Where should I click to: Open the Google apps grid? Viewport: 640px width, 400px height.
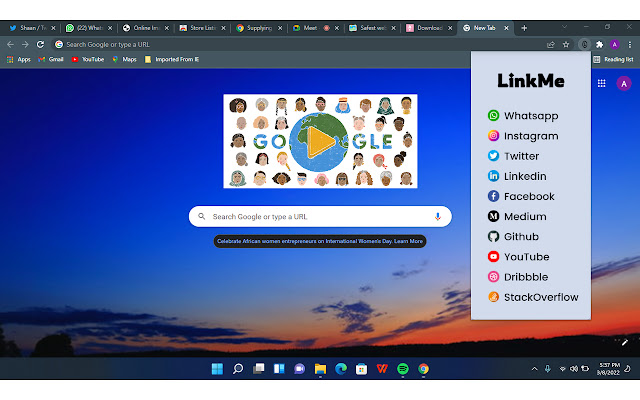[601, 83]
